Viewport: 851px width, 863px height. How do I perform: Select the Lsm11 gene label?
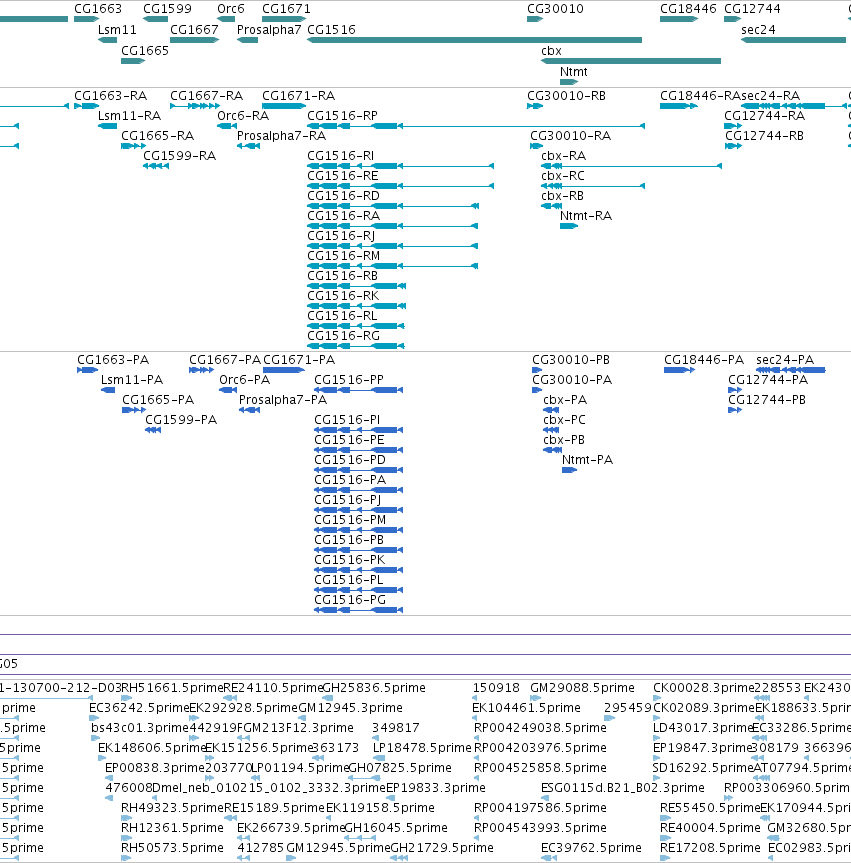point(117,30)
